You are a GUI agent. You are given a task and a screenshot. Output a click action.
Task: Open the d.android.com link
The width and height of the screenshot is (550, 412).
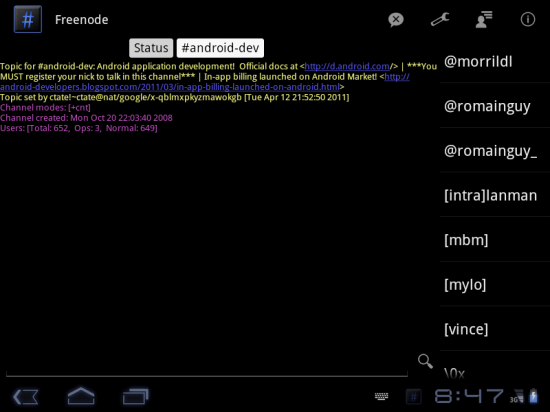tap(347, 66)
